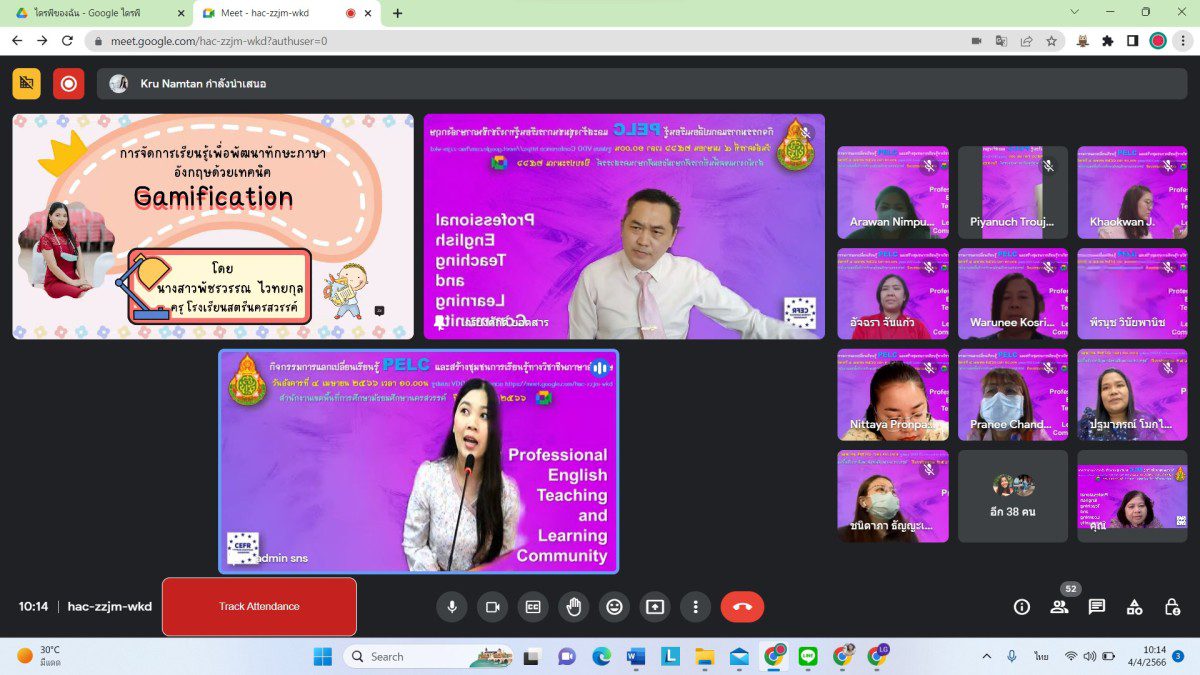Select Khaokwan J. participant tile

(x=1132, y=192)
